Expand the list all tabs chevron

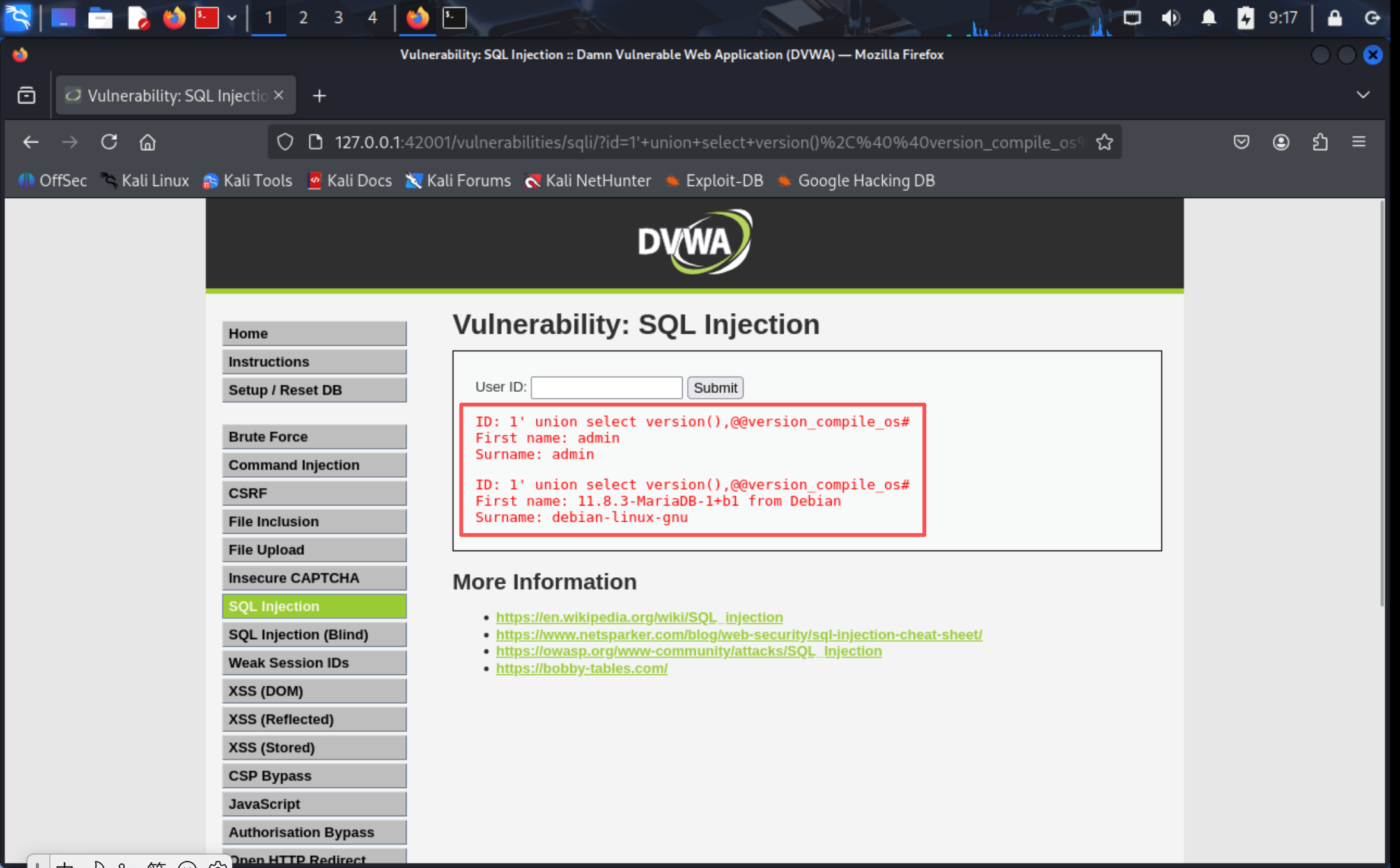point(1362,95)
